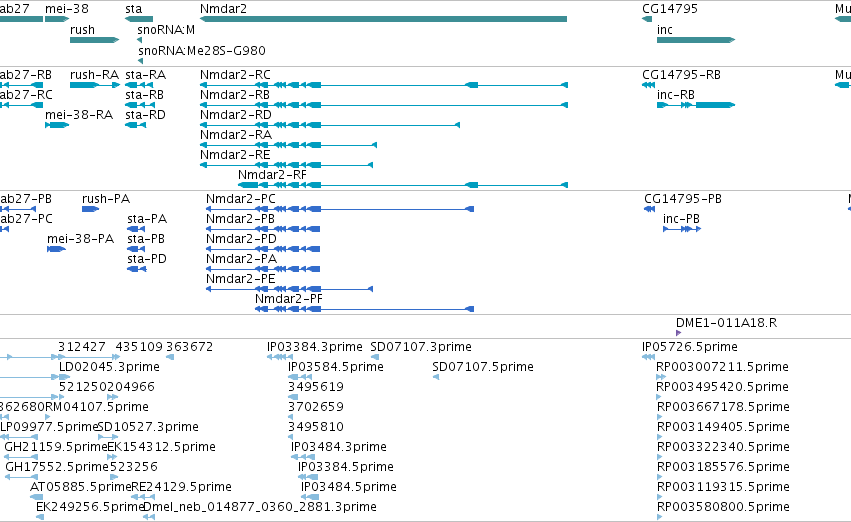Screen dimensions: 851x522
Task: Select the IP03384.3prime EST label
Action: tap(314, 347)
